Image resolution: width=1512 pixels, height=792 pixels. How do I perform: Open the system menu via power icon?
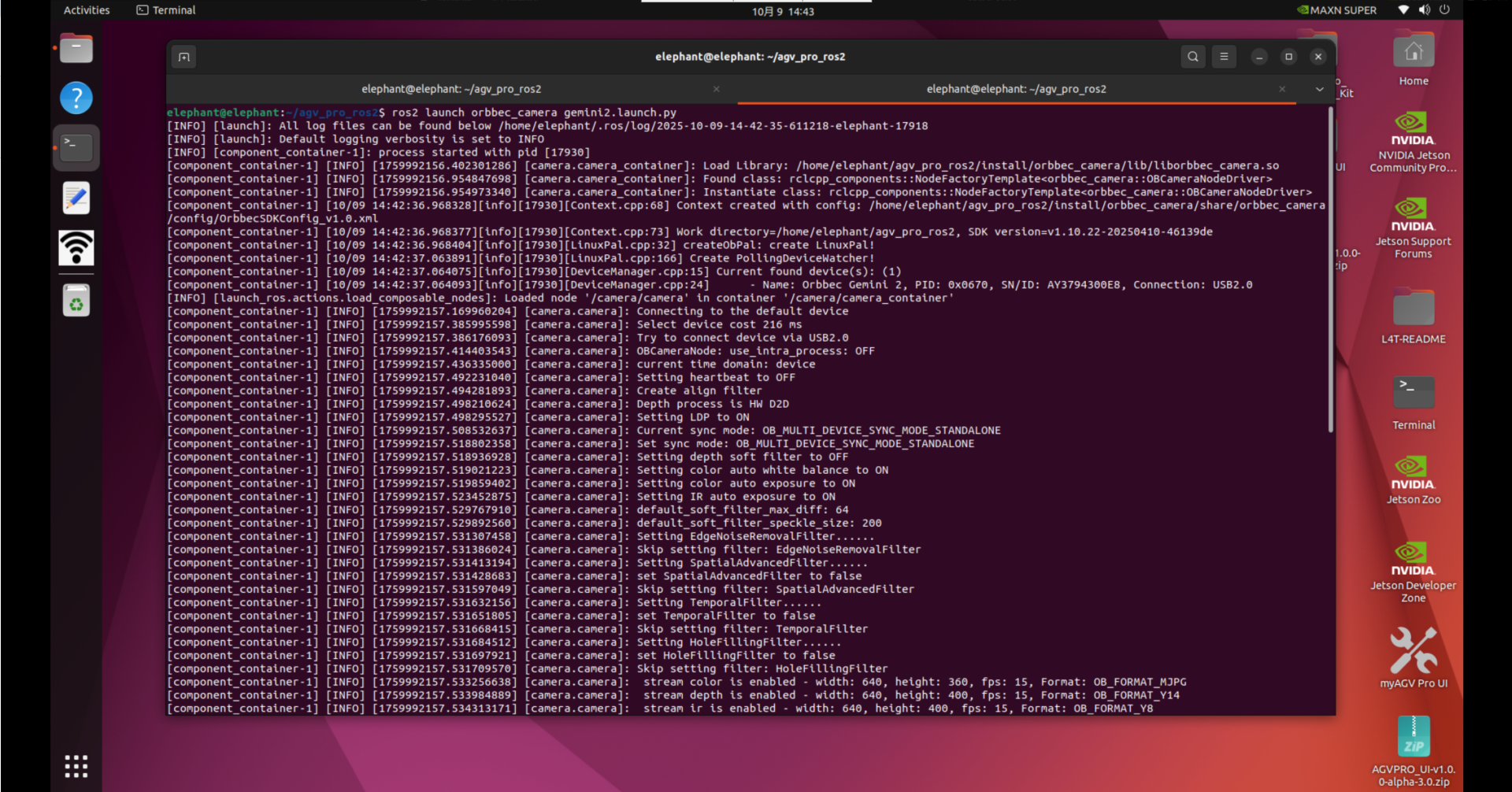[x=1444, y=10]
